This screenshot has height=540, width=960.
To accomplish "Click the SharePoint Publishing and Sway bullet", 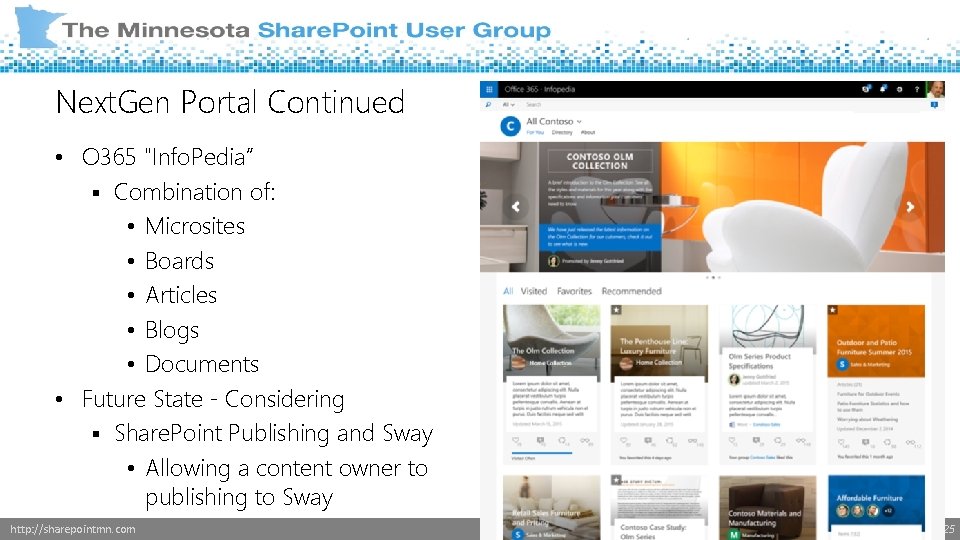I will 274,433.
